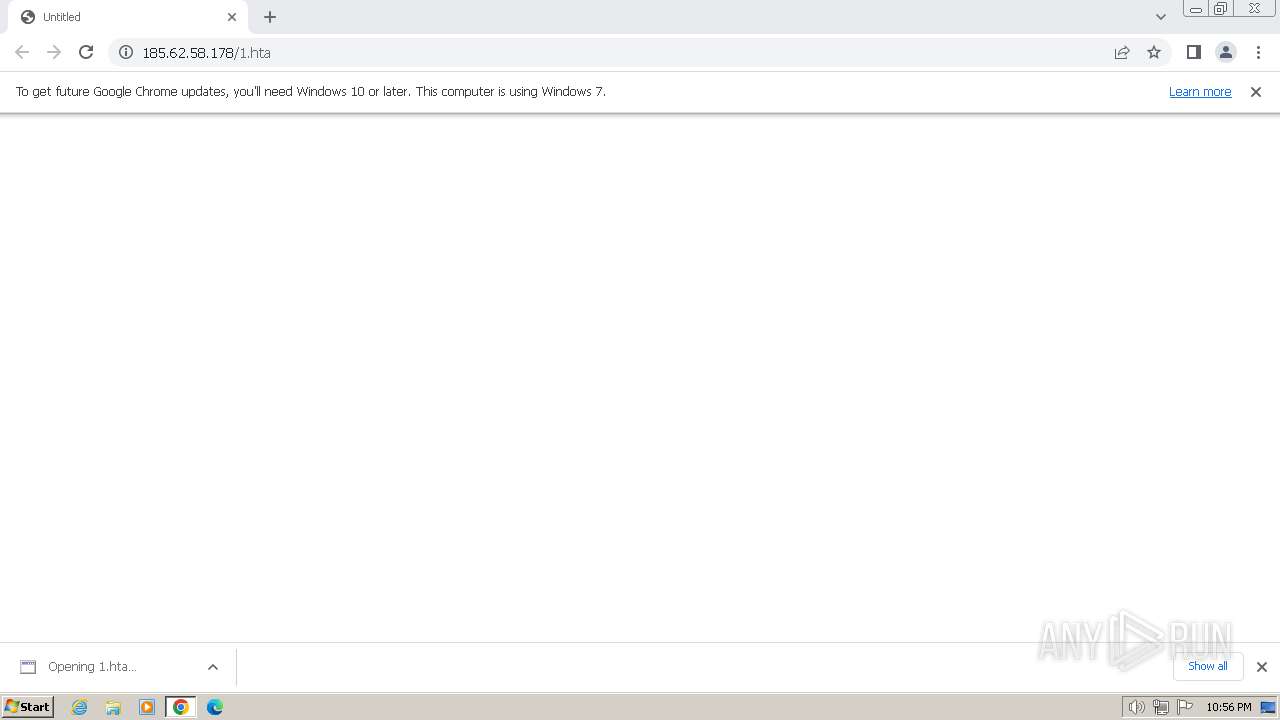Open volume speaker tray icon
1280x720 pixels.
pos(1136,707)
